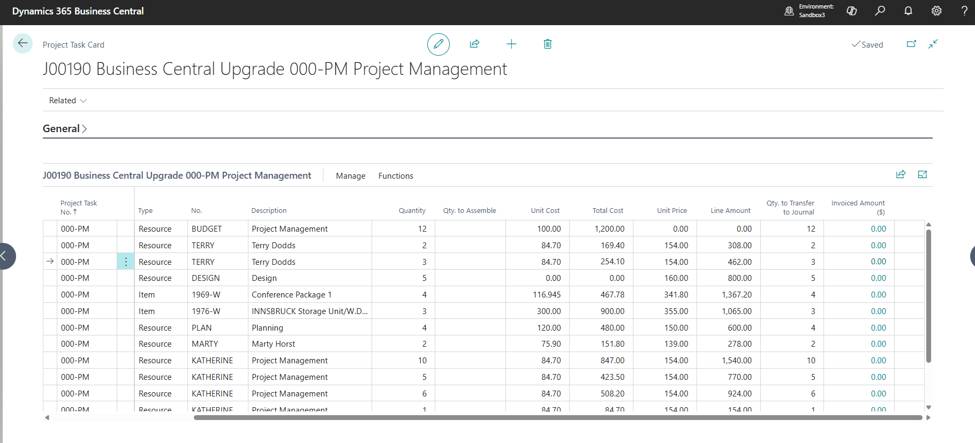Click the Copilot icon in top bar

(852, 11)
